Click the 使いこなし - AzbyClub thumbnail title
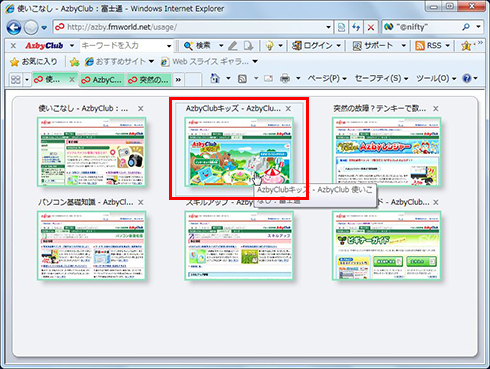This screenshot has width=490, height=369. point(83,108)
